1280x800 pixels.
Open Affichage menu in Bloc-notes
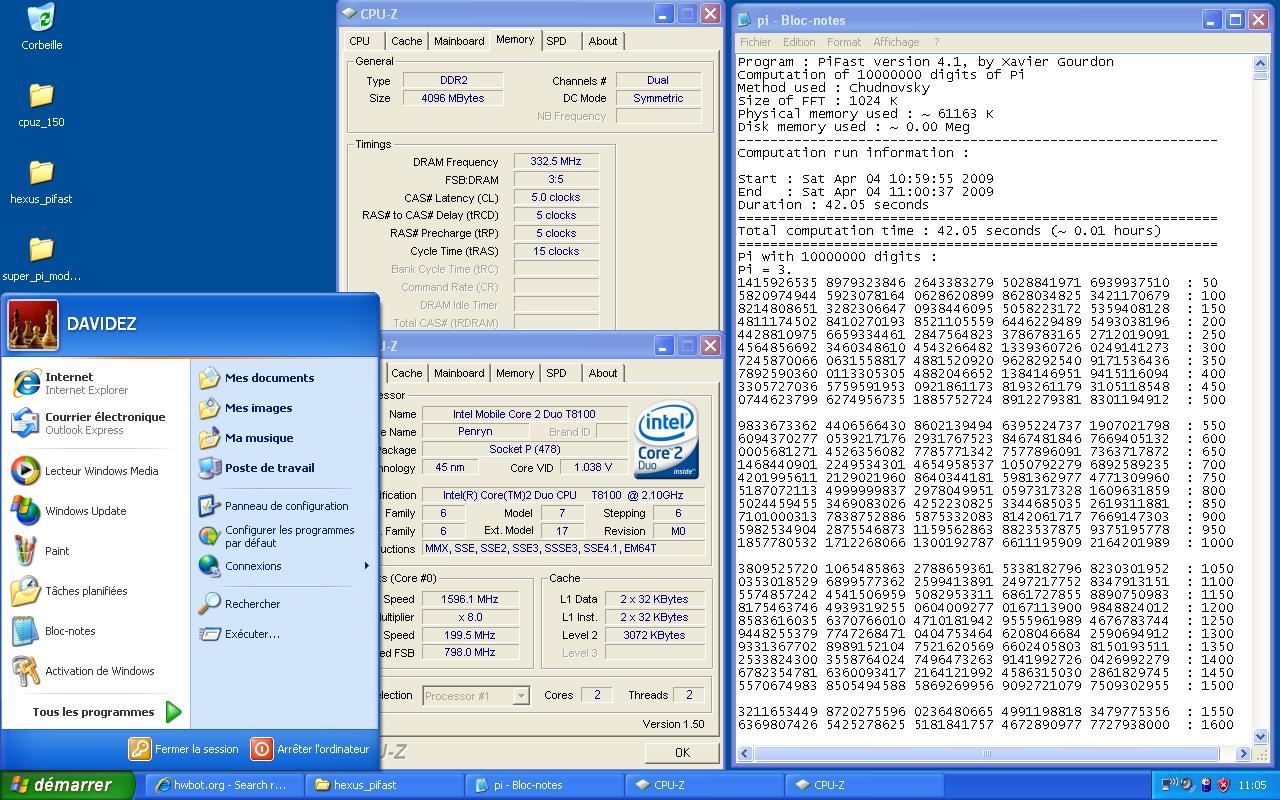pyautogui.click(x=896, y=42)
